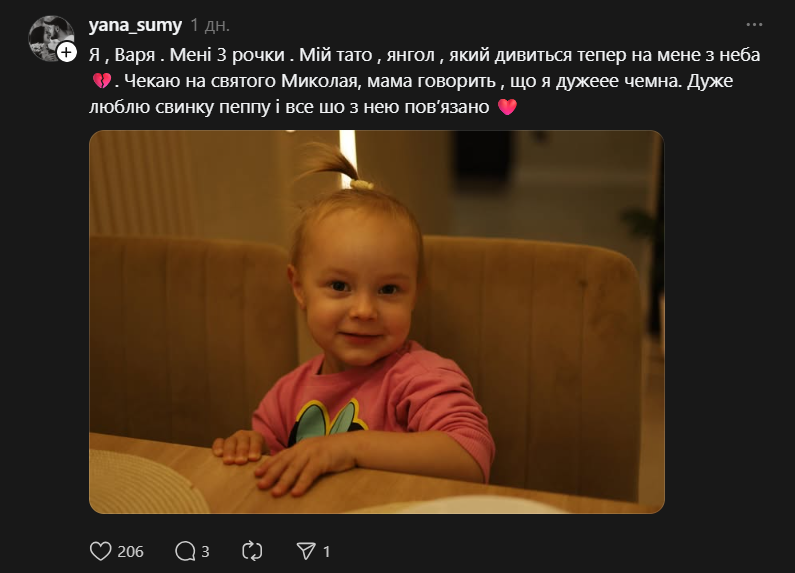This screenshot has height=573, width=795.
Task: Click the '1 дн.' post timestamp
Action: tap(211, 25)
